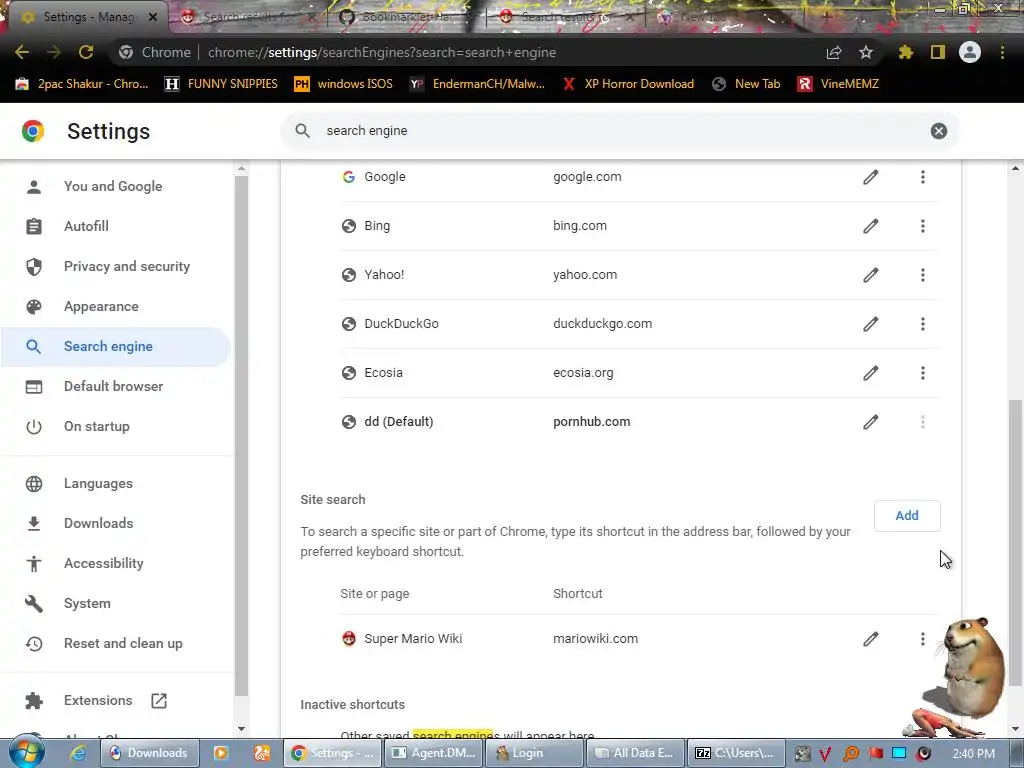This screenshot has height=768, width=1024.
Task: Click the address bar URL
Action: [382, 52]
